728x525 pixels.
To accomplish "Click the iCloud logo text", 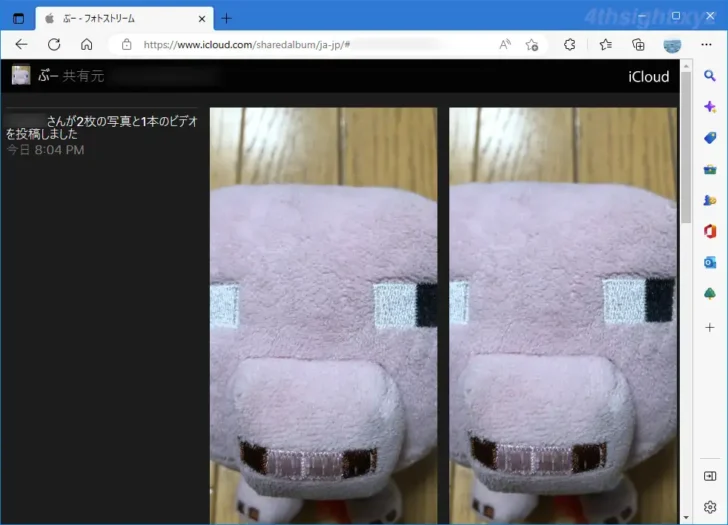I will pyautogui.click(x=648, y=77).
